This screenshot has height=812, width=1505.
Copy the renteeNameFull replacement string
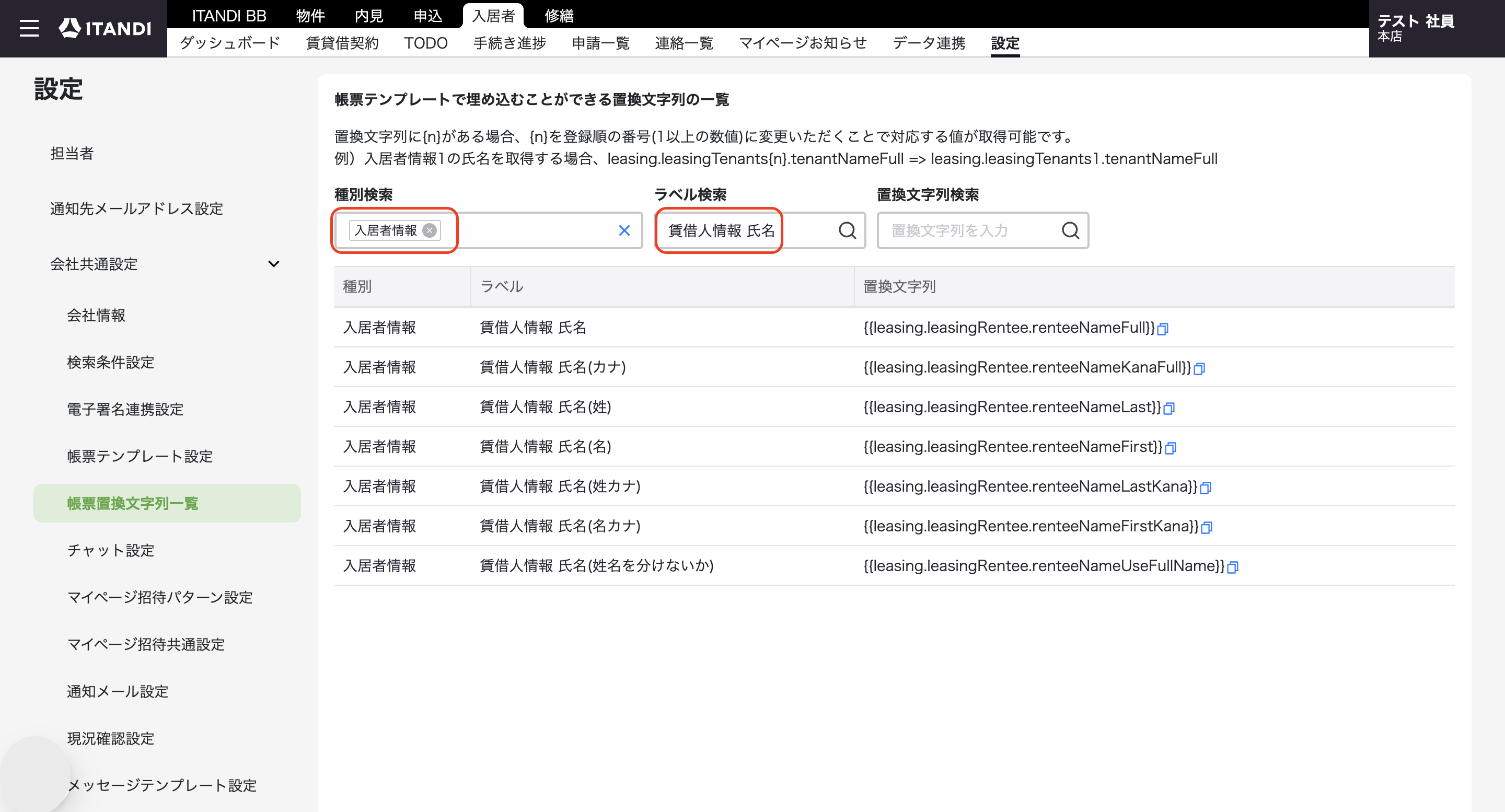[1163, 329]
